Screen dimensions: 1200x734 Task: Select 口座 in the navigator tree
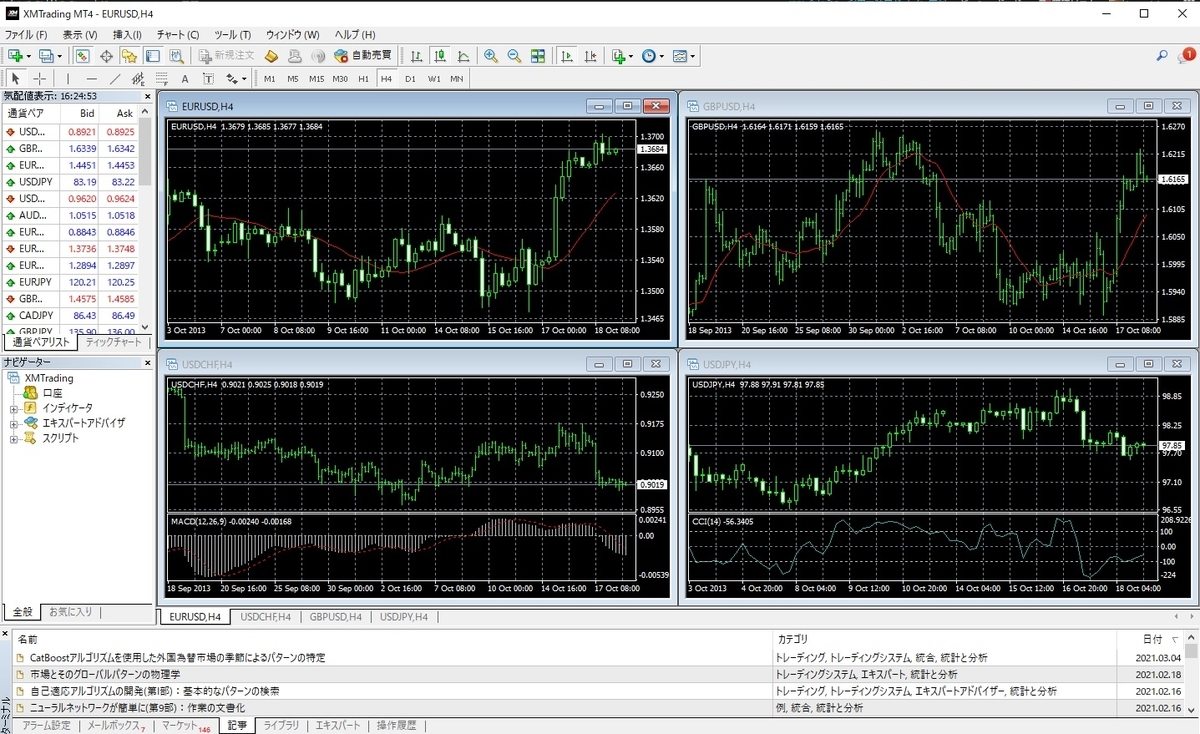point(53,393)
